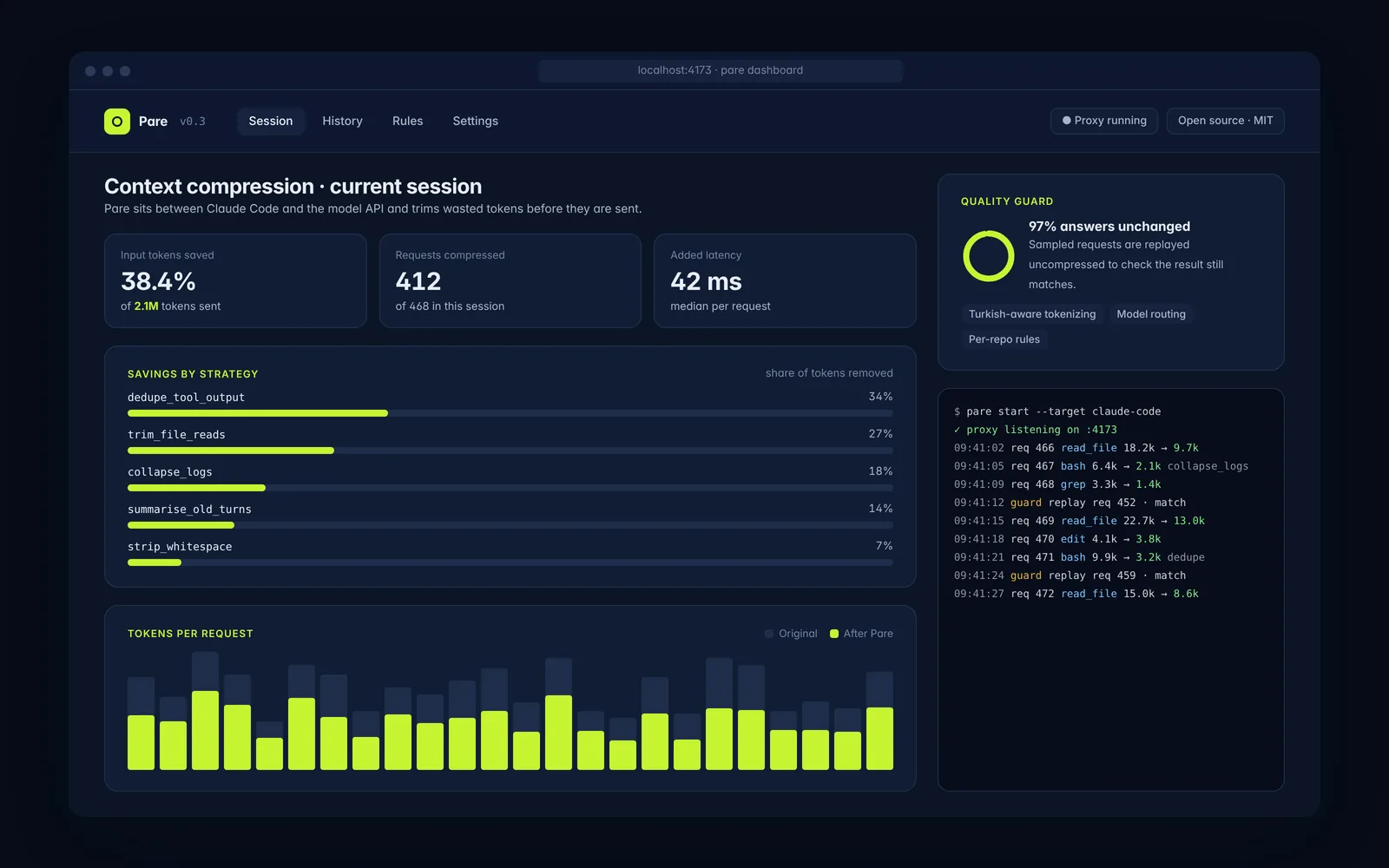The image size is (1389, 868).
Task: Click the Open source · MIT button
Action: coord(1225,121)
